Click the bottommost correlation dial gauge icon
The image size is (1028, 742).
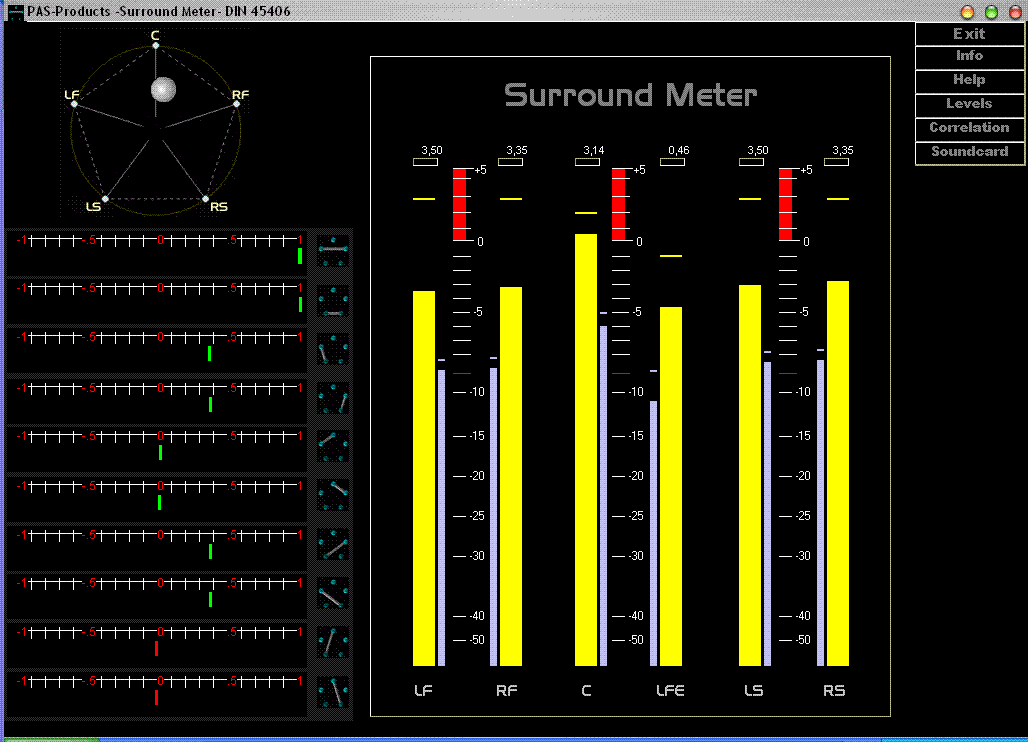coord(332,690)
